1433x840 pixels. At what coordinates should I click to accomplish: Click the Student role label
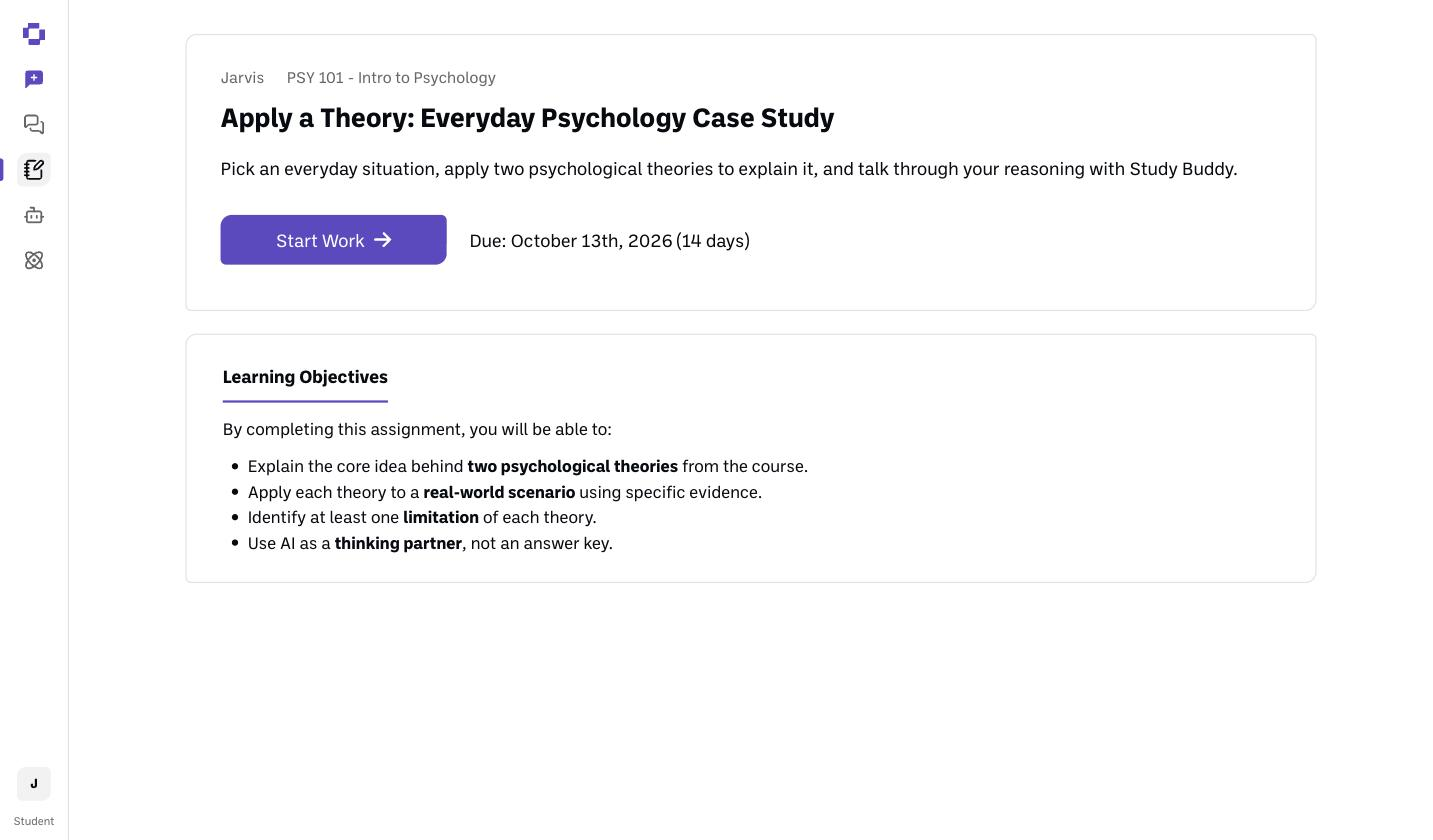coord(34,821)
